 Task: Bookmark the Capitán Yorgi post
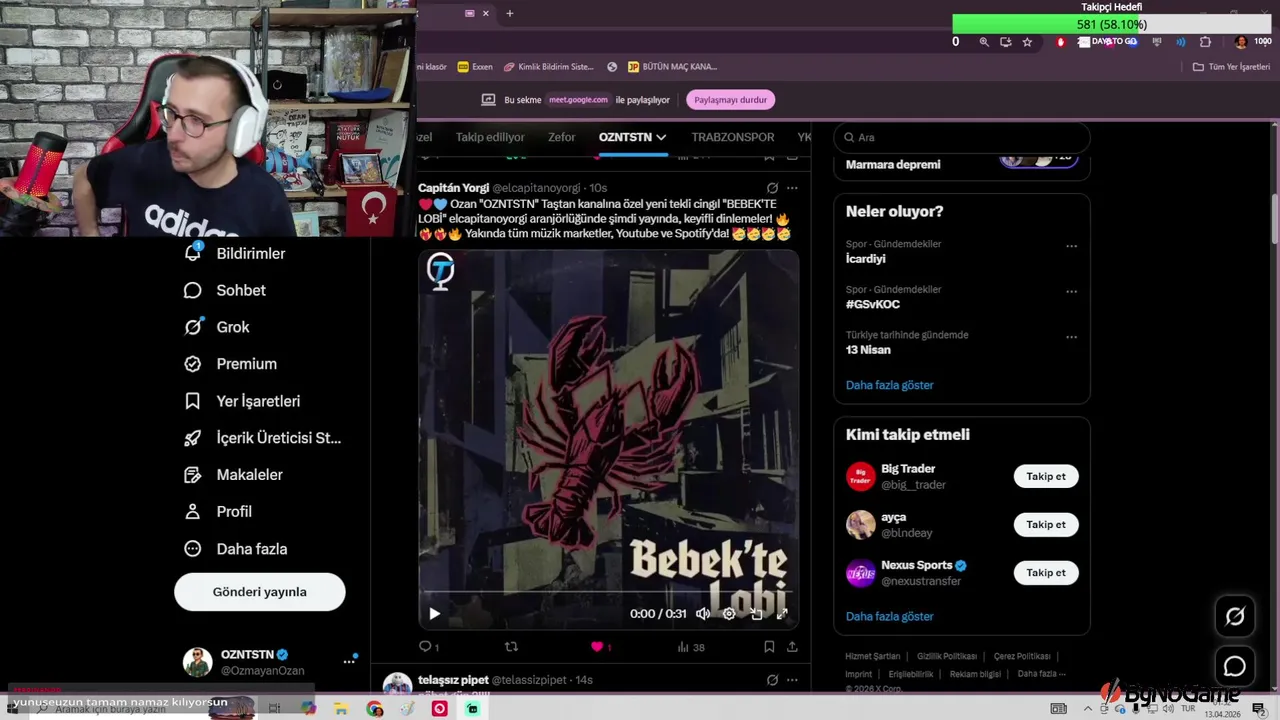tap(769, 647)
